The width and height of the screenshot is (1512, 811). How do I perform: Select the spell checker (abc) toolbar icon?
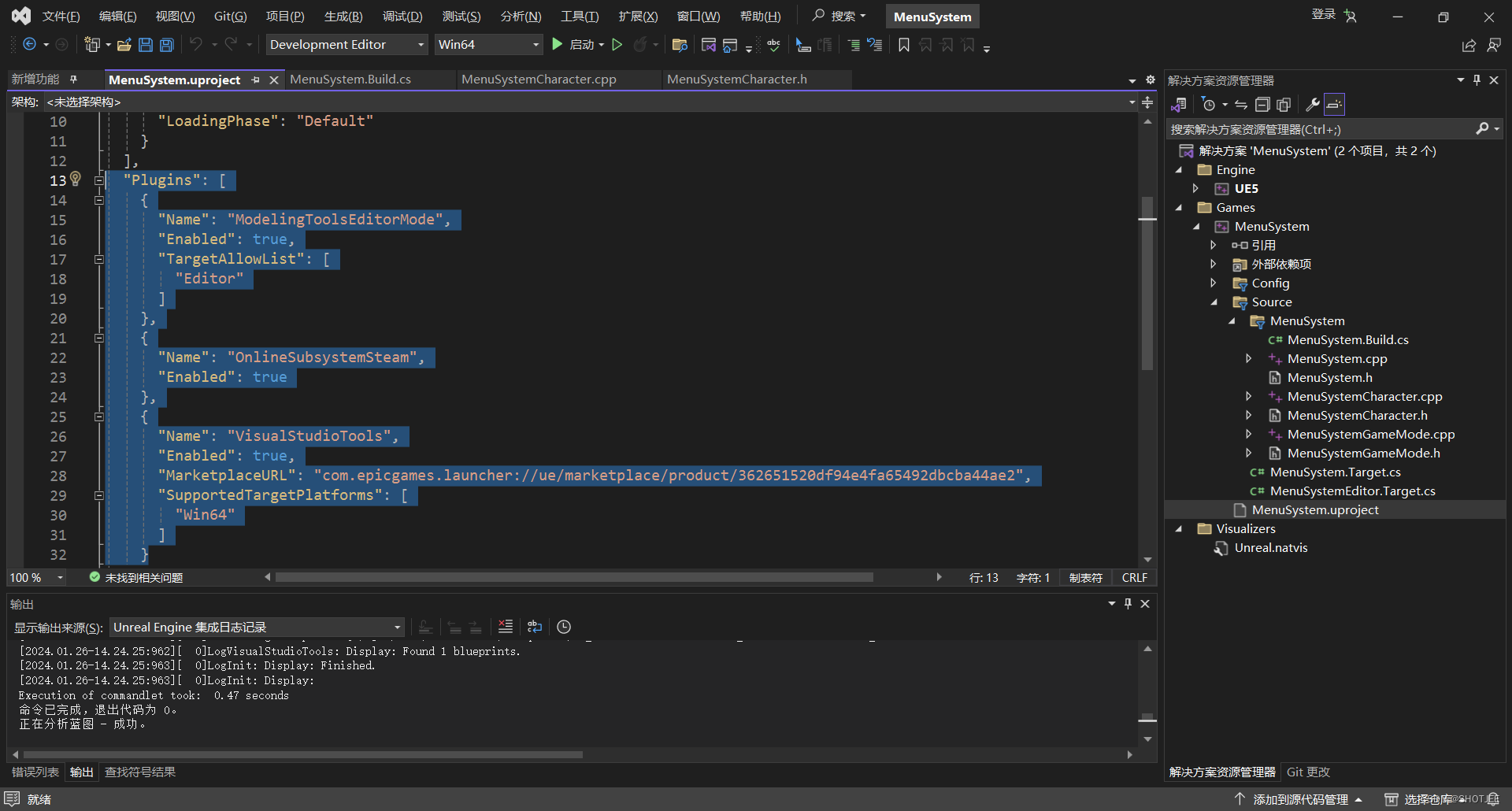[773, 45]
